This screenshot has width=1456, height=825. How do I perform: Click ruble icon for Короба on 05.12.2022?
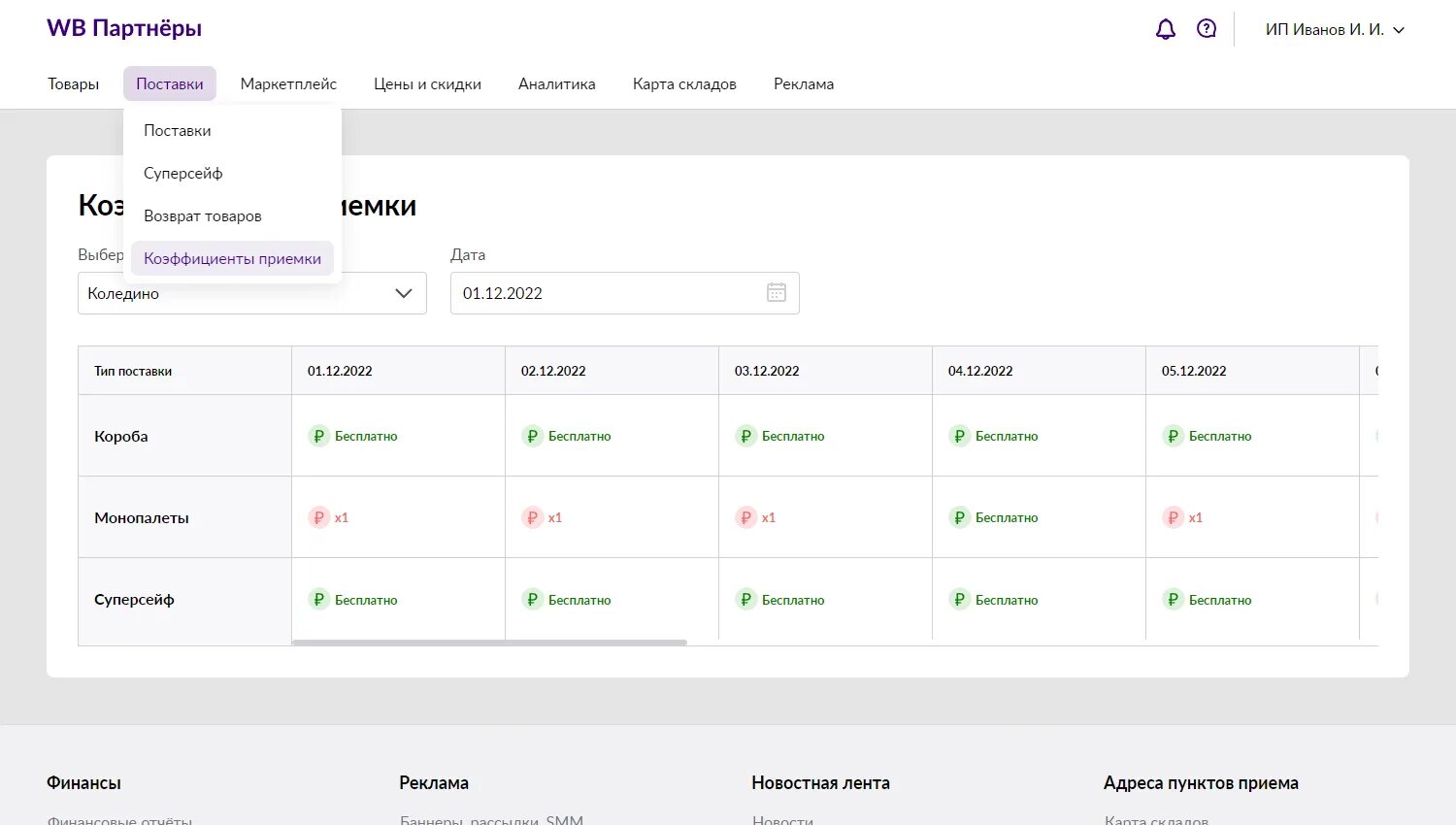[1173, 436]
